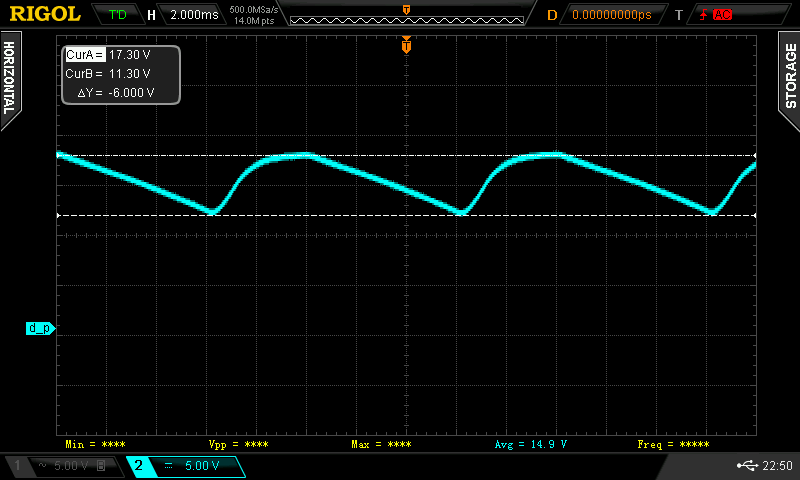The width and height of the screenshot is (800, 480).
Task: Click the channel 1 bandwidth limit B icon
Action: pos(101,465)
